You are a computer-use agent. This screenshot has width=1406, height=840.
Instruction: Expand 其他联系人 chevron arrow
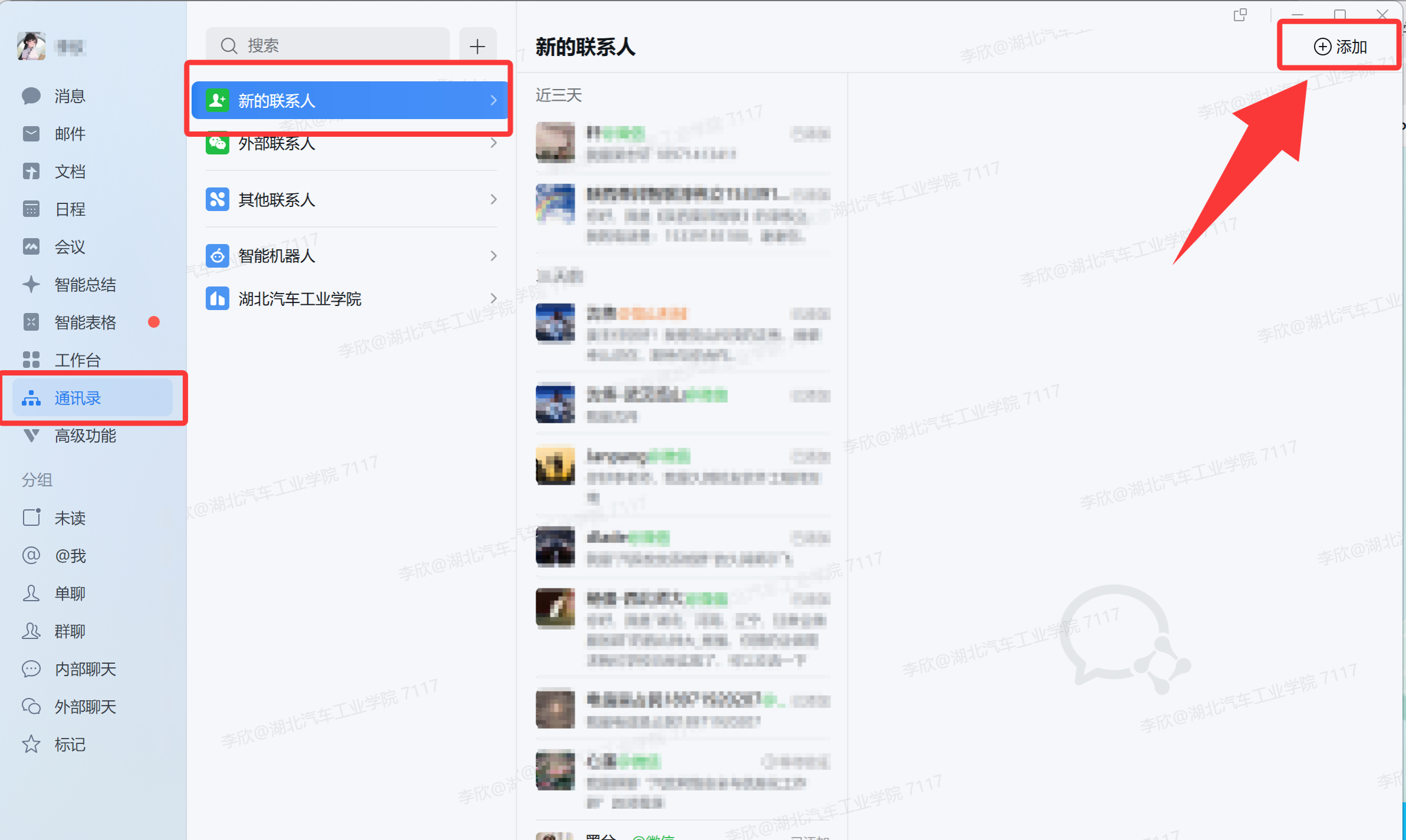click(494, 199)
